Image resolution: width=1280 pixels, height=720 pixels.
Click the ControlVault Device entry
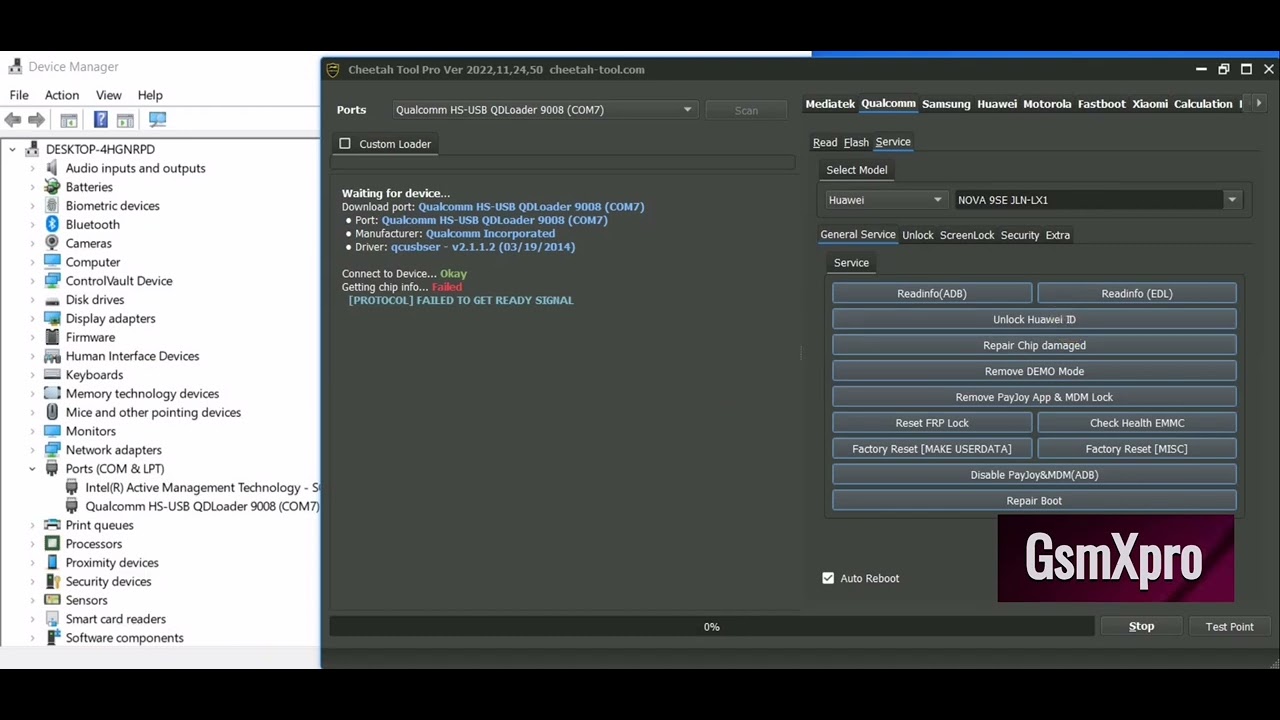pos(119,281)
